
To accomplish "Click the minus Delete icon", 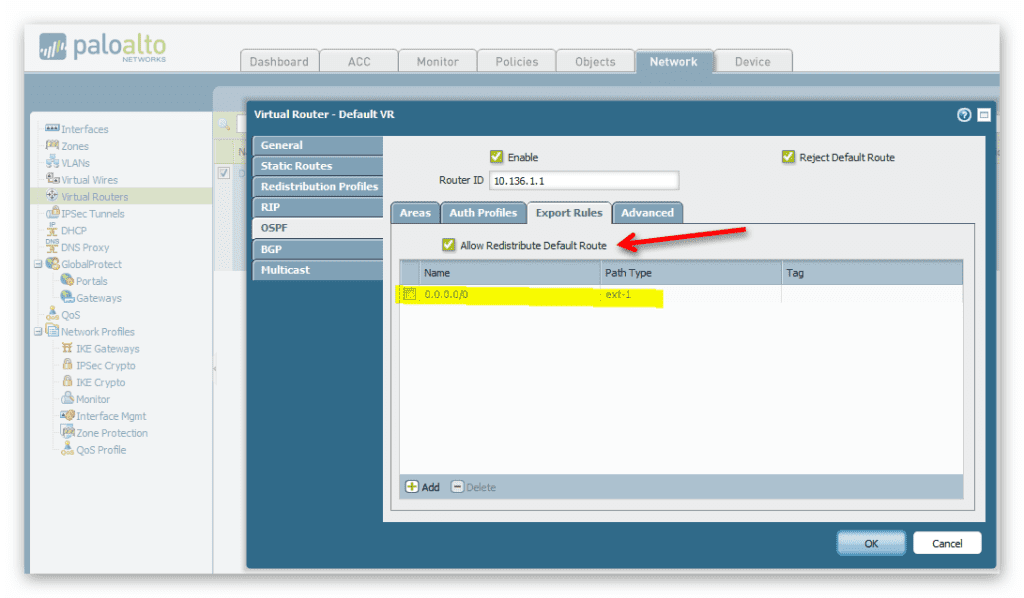I will (x=457, y=486).
